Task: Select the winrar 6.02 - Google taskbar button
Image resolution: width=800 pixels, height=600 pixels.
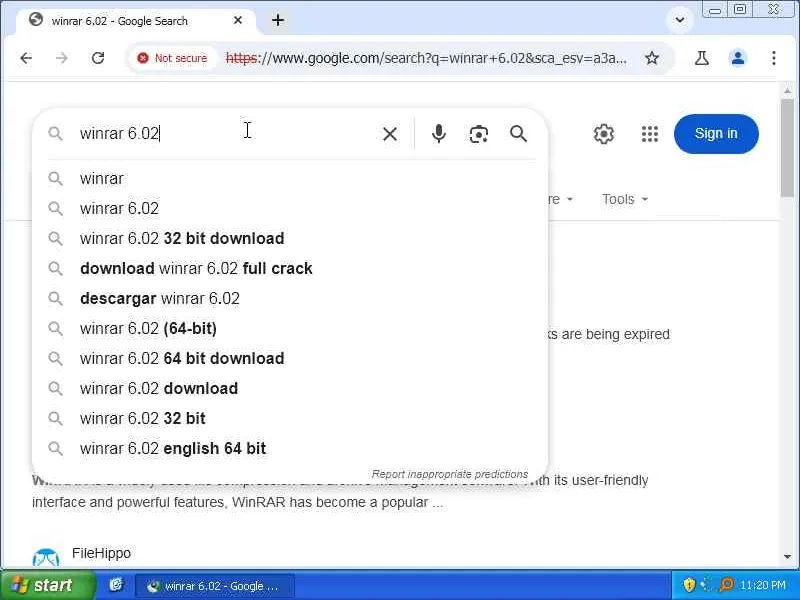Action: 214,586
